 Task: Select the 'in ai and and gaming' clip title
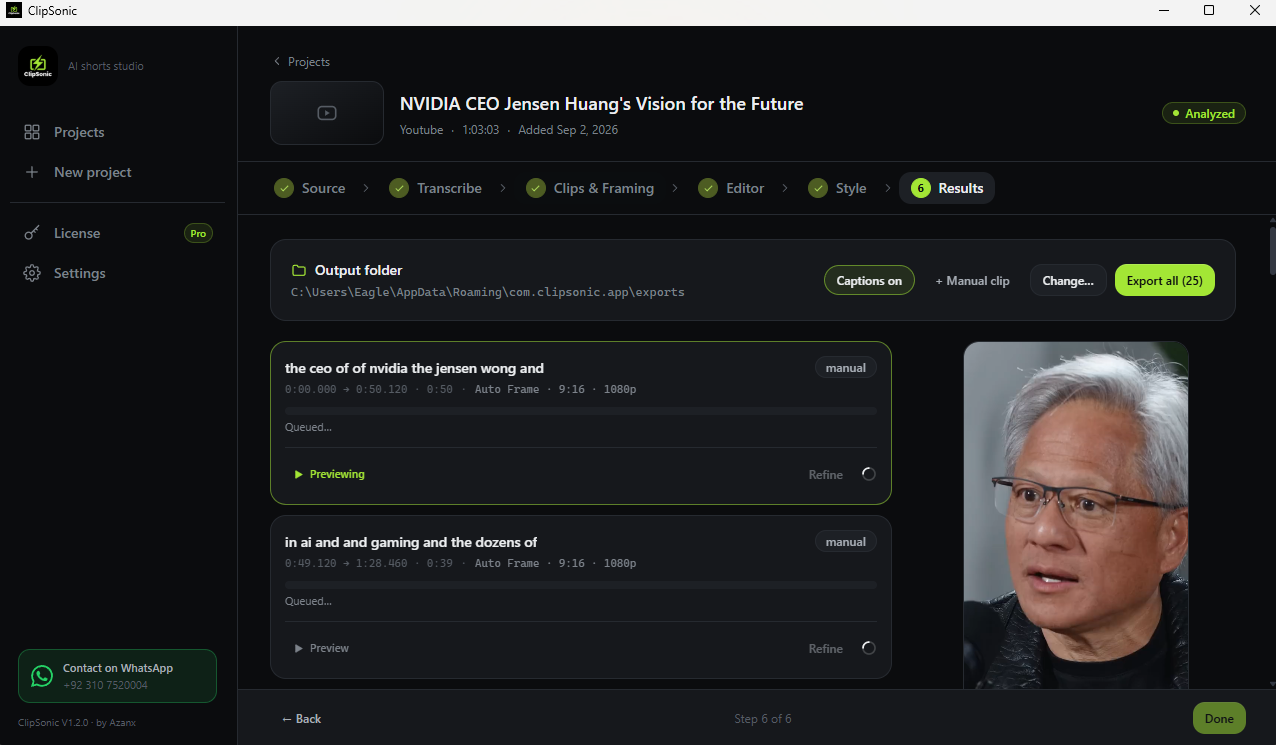point(411,542)
